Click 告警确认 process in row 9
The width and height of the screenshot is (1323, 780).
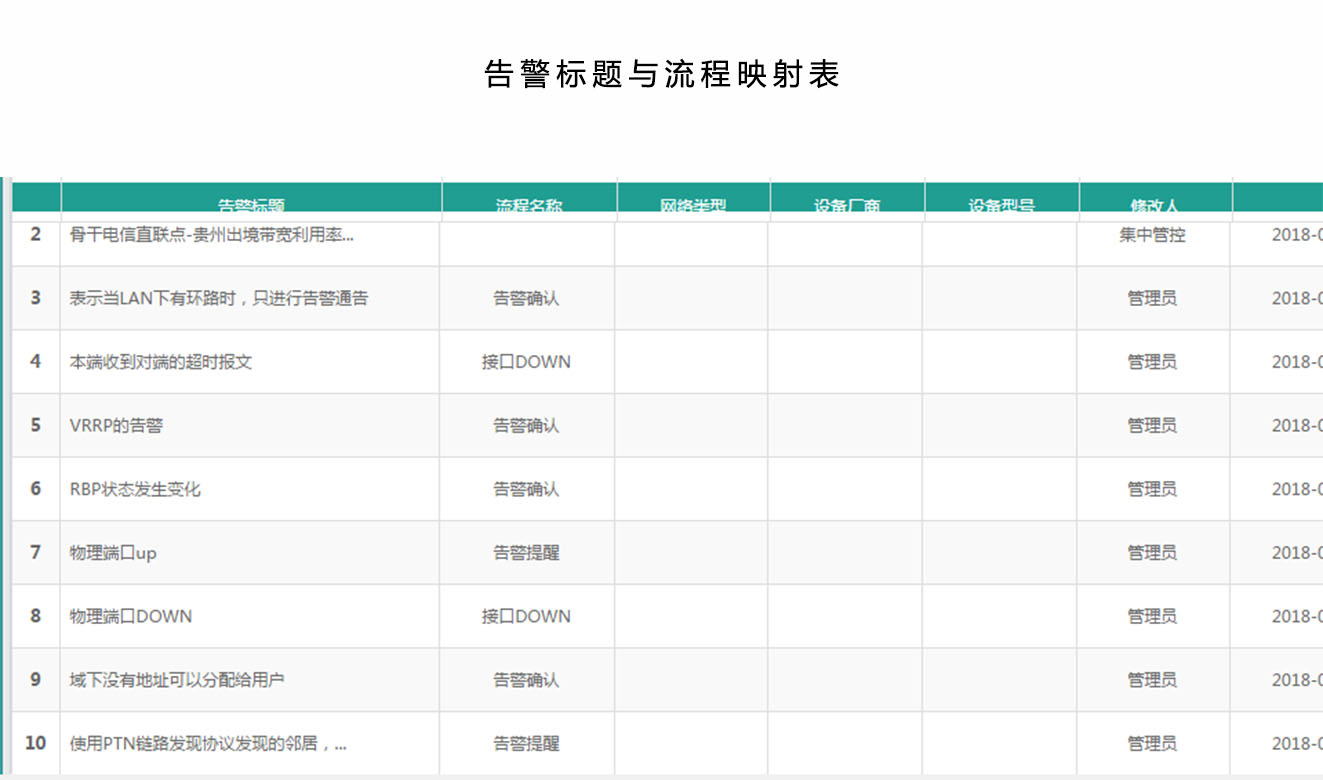point(526,680)
